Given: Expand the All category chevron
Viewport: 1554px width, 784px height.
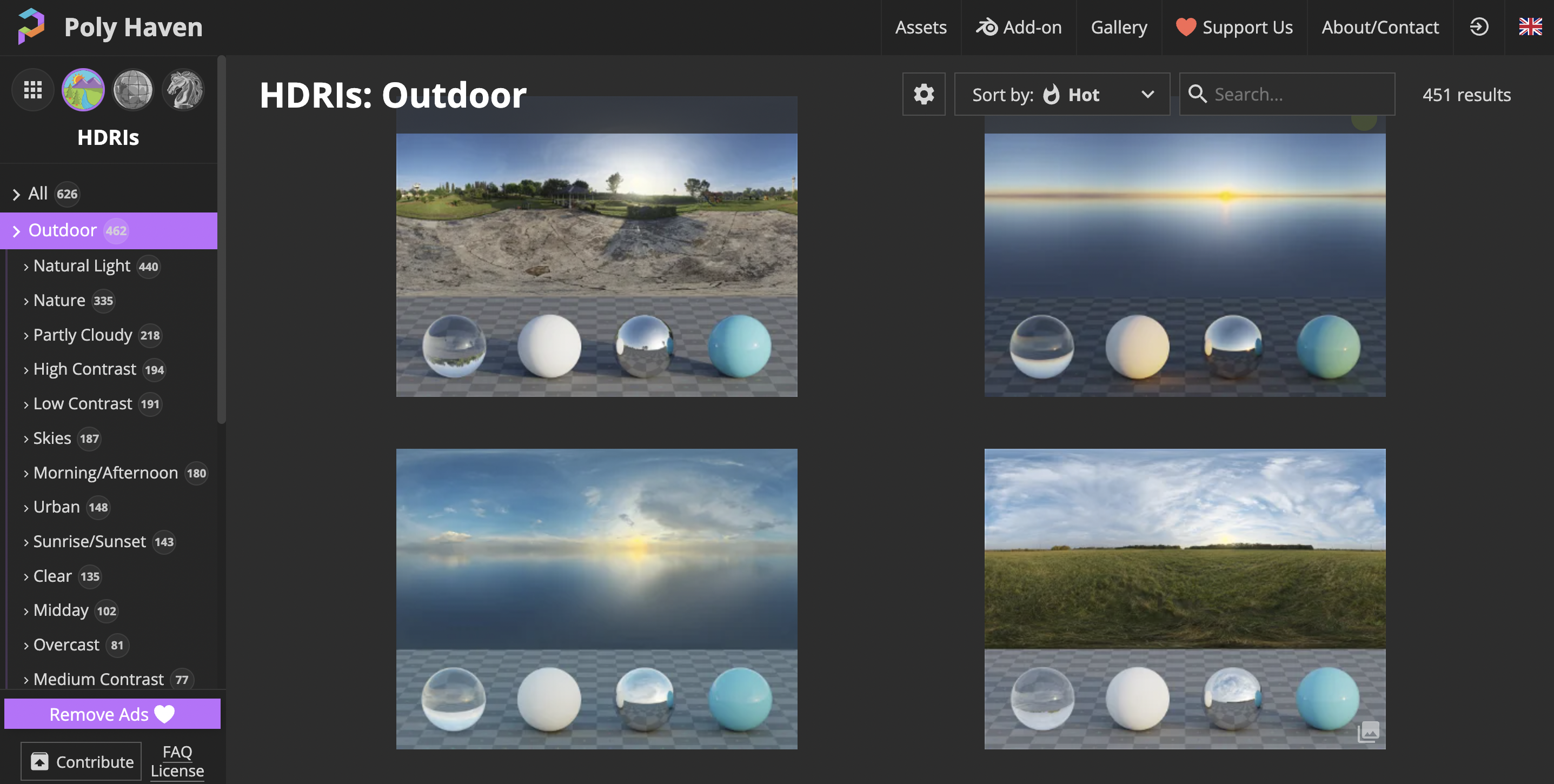Looking at the screenshot, I should click(16, 194).
